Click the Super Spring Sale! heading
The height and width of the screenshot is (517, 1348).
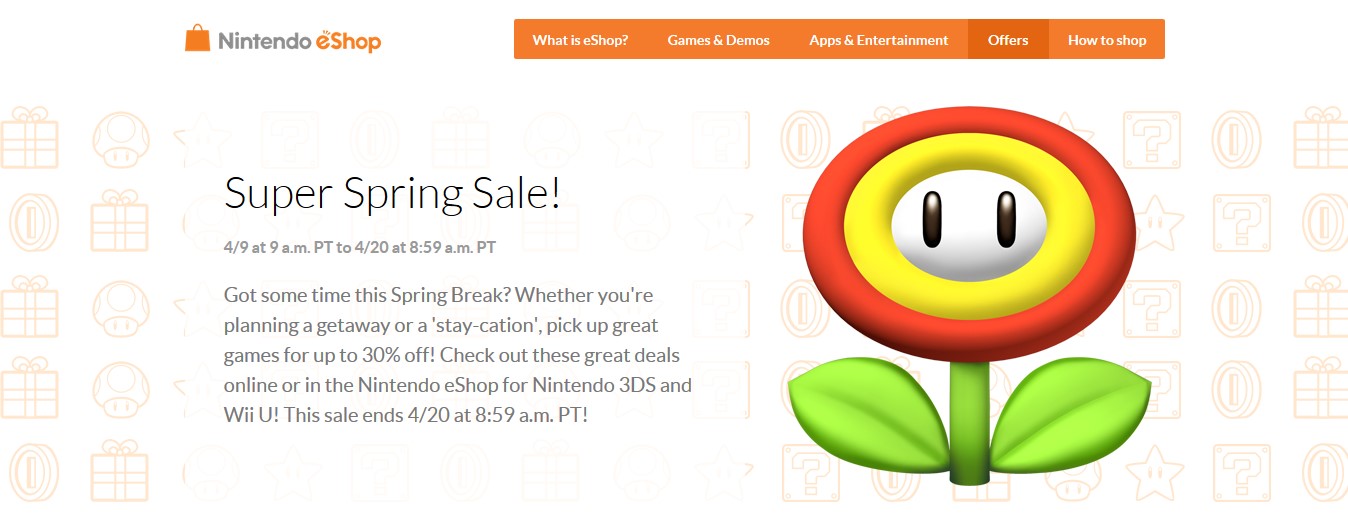pos(392,193)
